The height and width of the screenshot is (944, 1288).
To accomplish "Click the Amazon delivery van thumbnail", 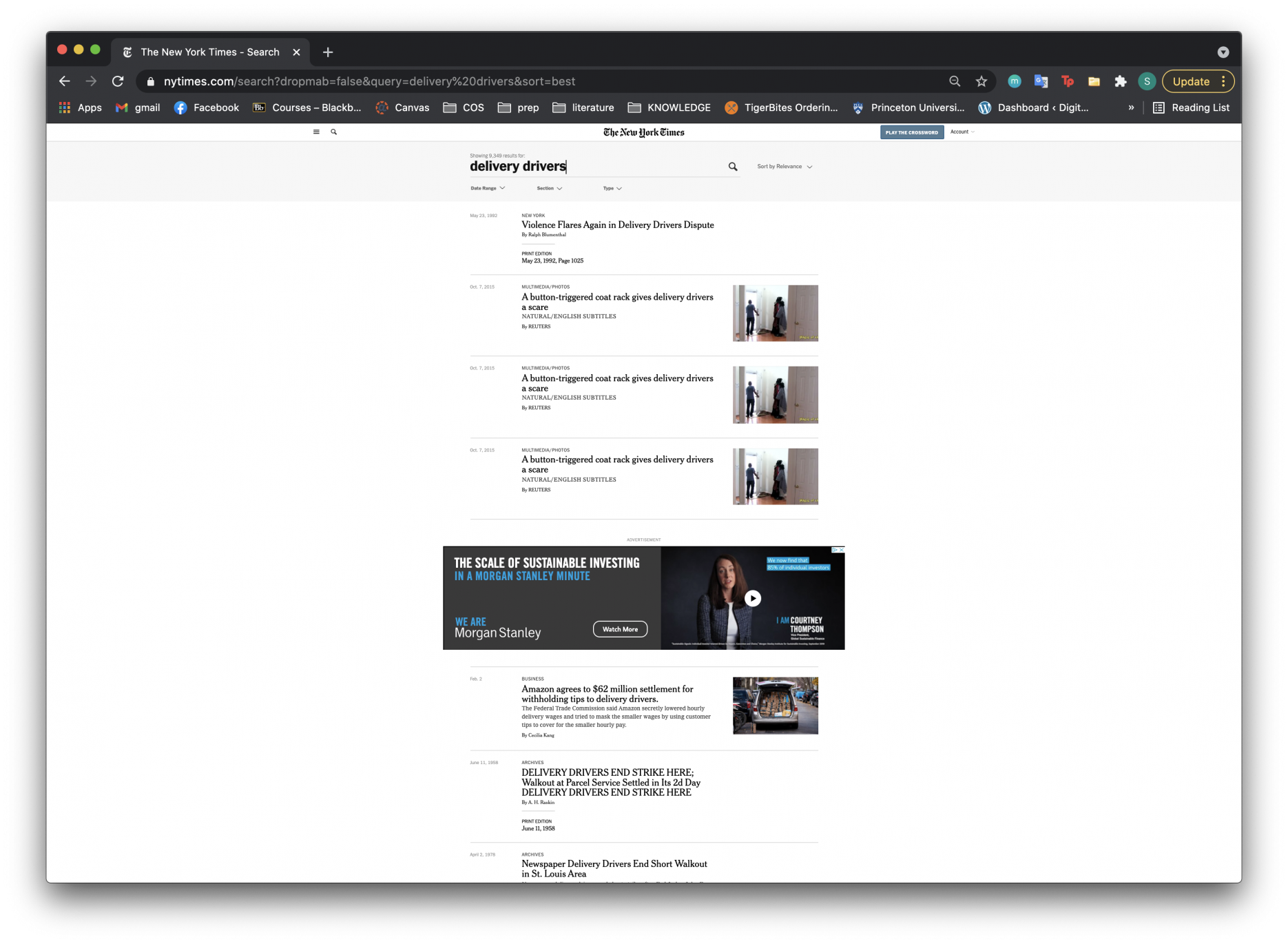I will (776, 706).
